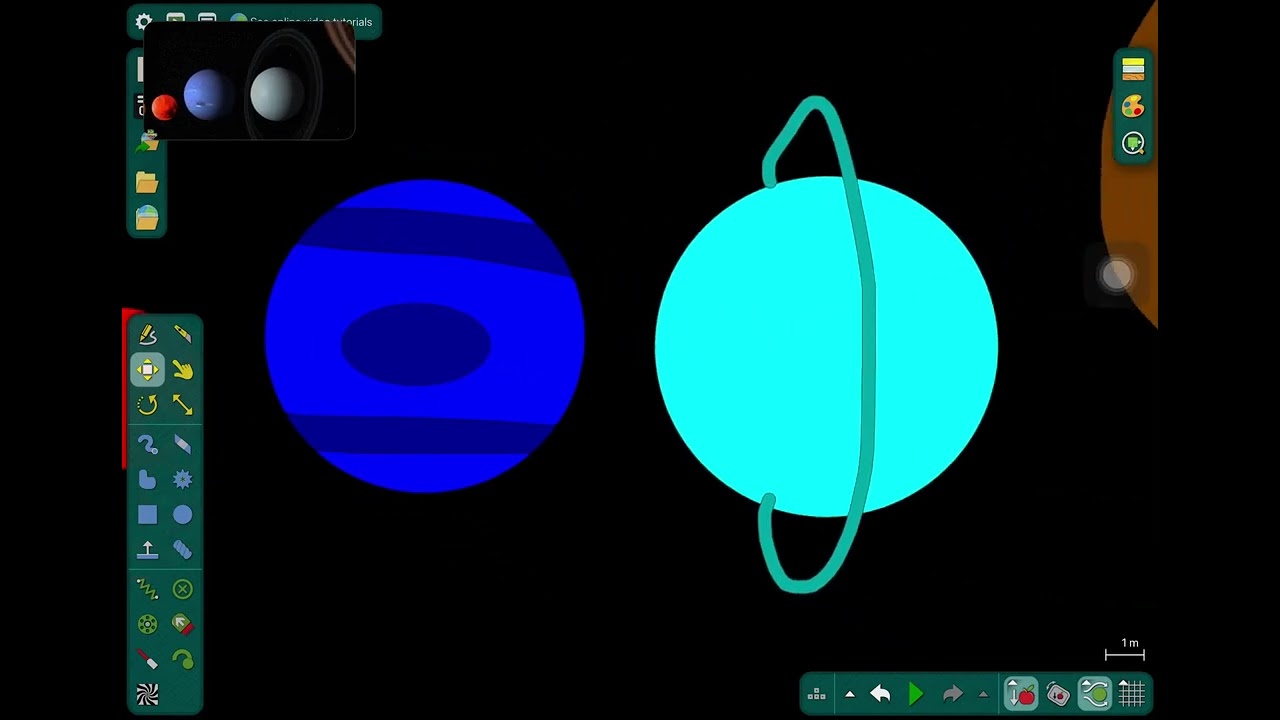
Task: Select the Axle tool
Action: tap(147, 625)
